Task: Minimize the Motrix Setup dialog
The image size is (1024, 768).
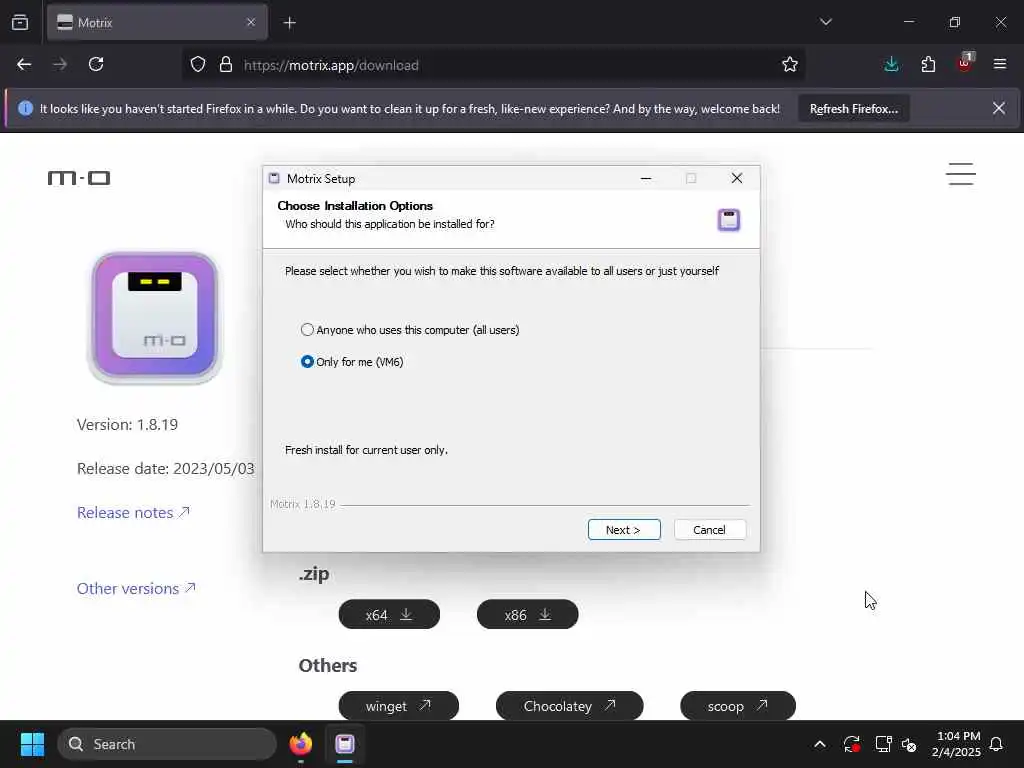Action: (x=646, y=178)
